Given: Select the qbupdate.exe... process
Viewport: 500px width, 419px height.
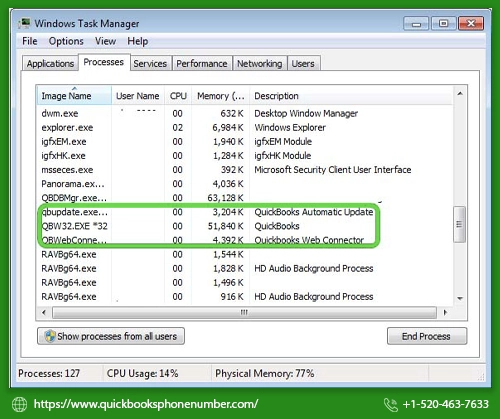Looking at the screenshot, I should [244, 212].
